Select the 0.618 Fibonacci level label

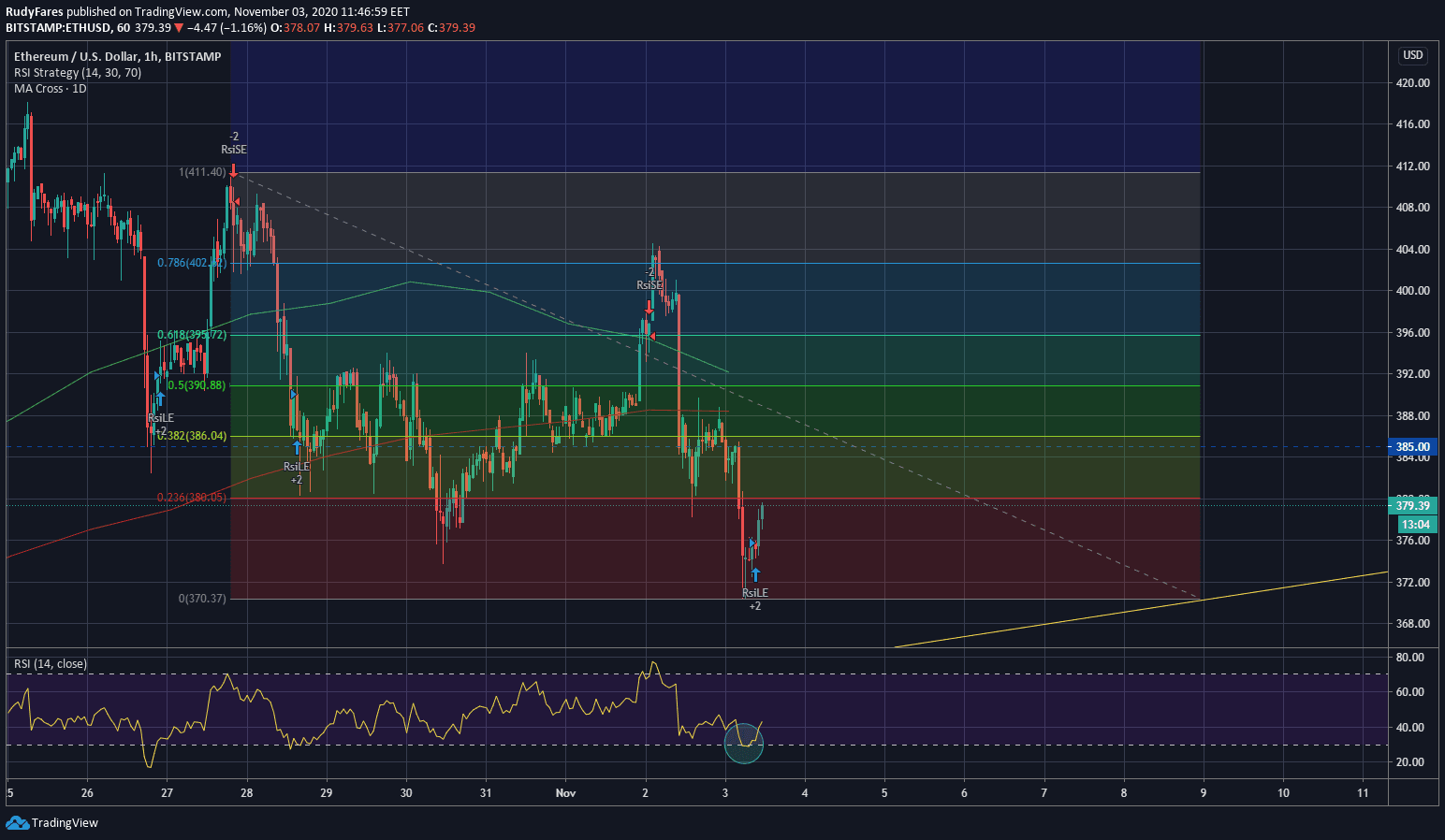point(192,335)
